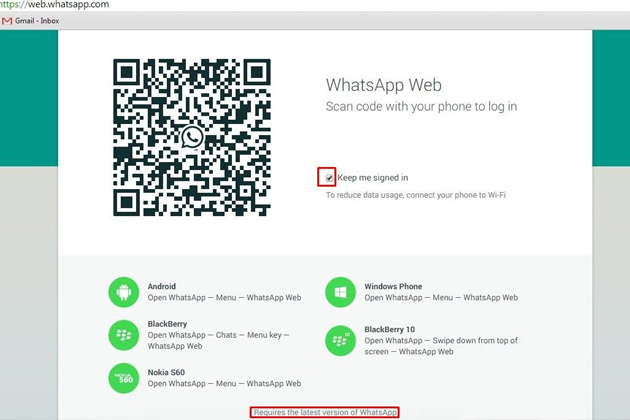Image resolution: width=630 pixels, height=420 pixels.
Task: Click the WhatsApp logo inside QR code
Action: pyautogui.click(x=193, y=137)
